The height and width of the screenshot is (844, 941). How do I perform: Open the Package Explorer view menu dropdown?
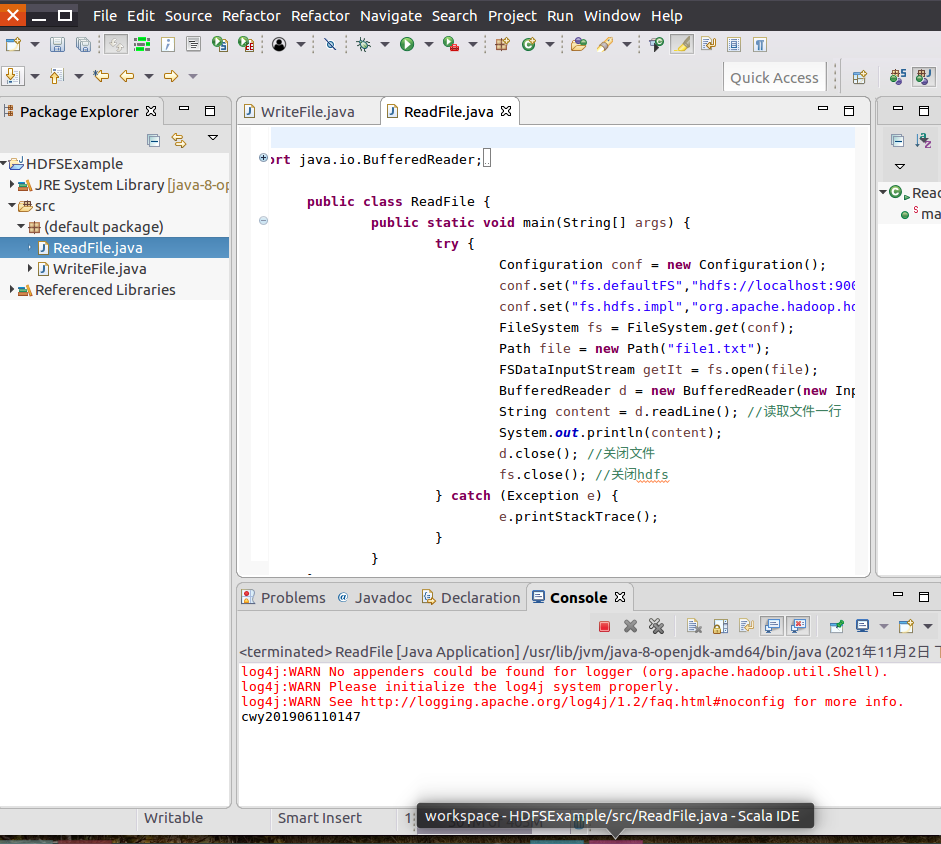212,138
